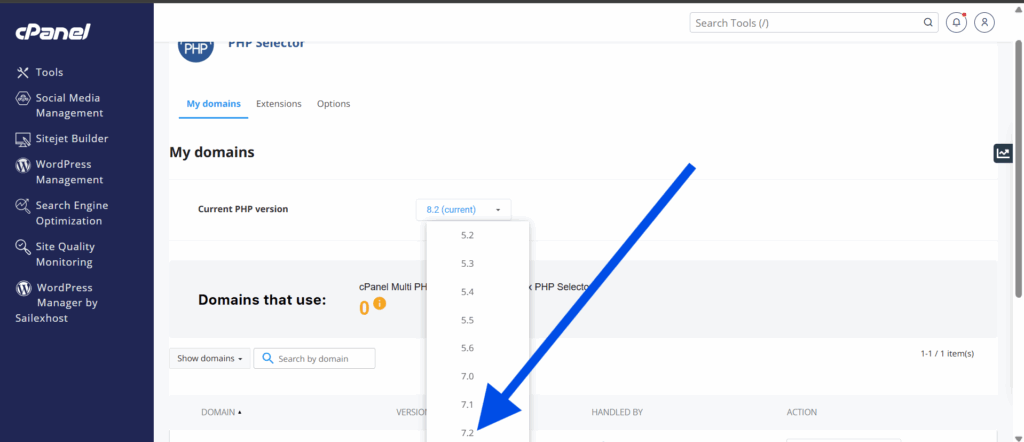The width and height of the screenshot is (1024, 442).
Task: Click the 'My domains' section heading
Action: (x=212, y=153)
